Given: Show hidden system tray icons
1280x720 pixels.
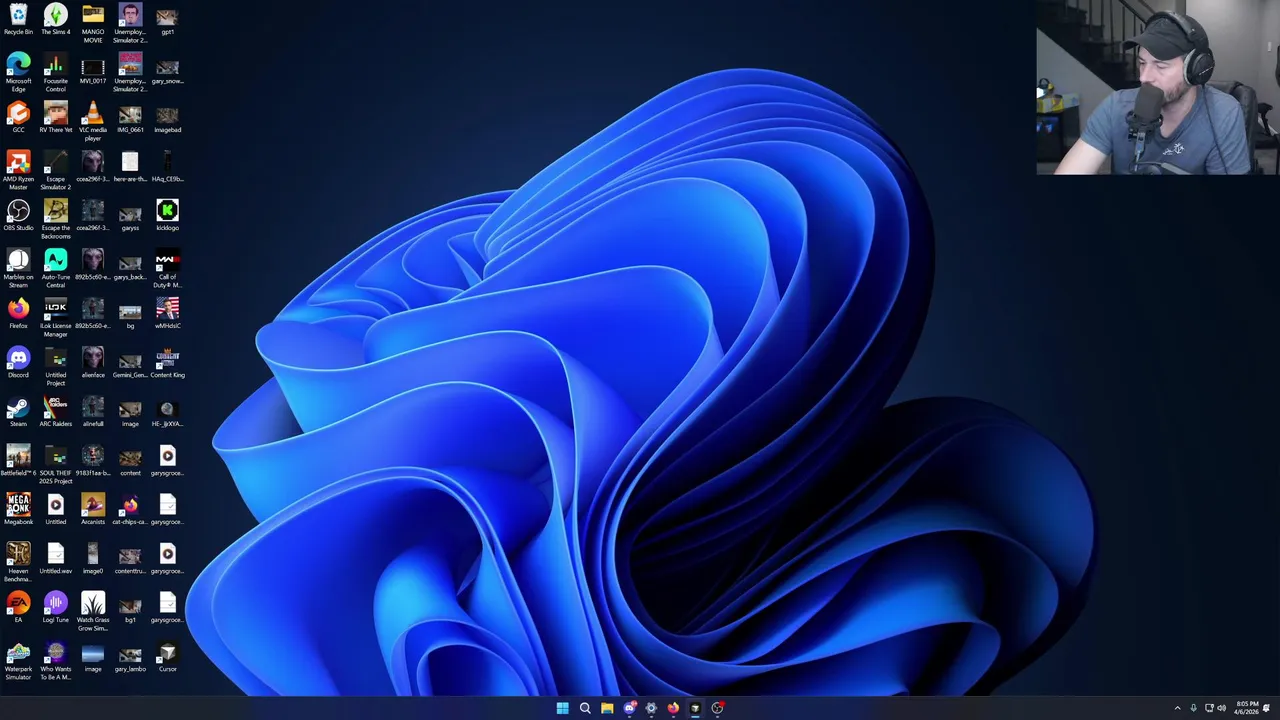Looking at the screenshot, I should tap(1177, 708).
